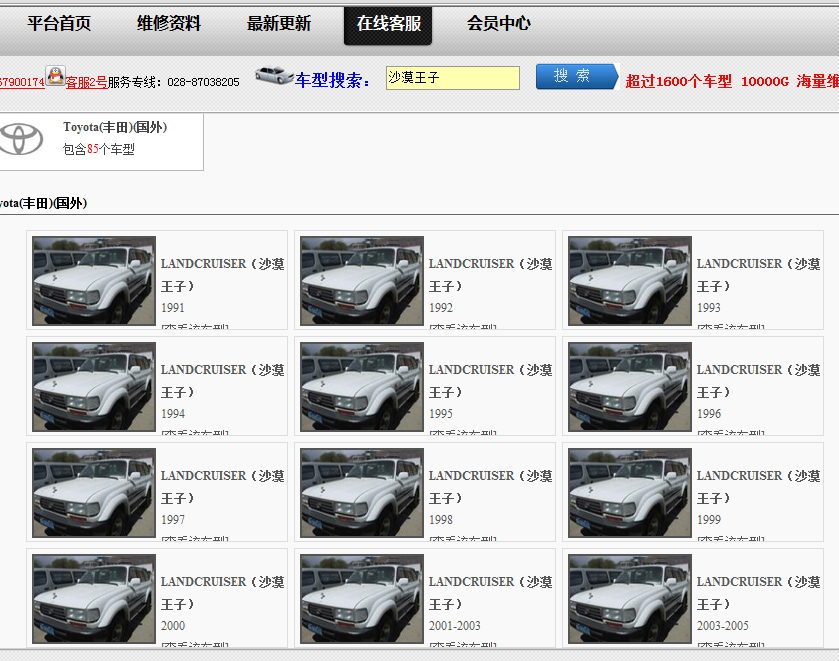Click the LANDCRUISER title above year 1999
This screenshot has height=661, width=839.
click(x=759, y=487)
